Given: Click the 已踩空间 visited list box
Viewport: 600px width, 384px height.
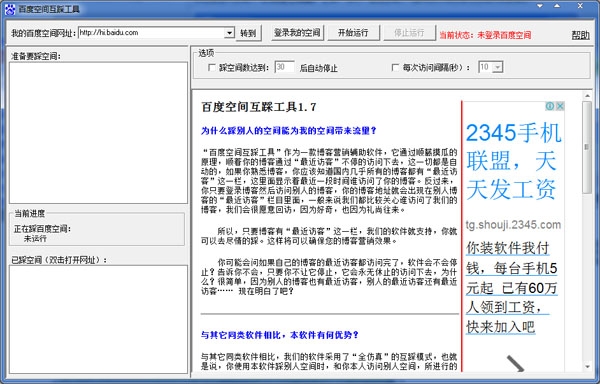Looking at the screenshot, I should tap(98, 319).
